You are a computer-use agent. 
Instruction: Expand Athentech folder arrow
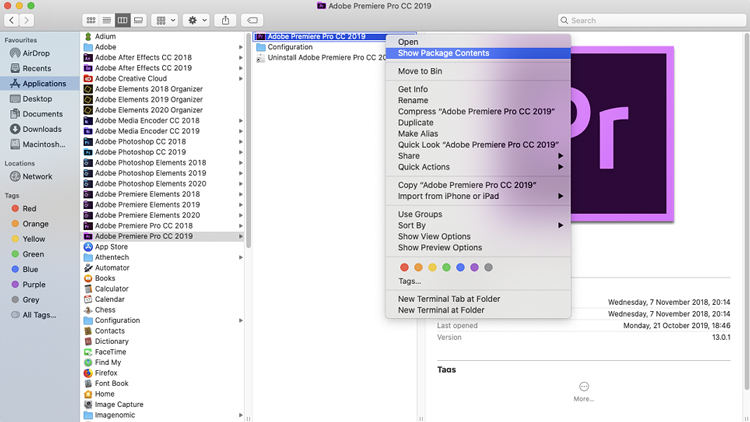(x=241, y=257)
